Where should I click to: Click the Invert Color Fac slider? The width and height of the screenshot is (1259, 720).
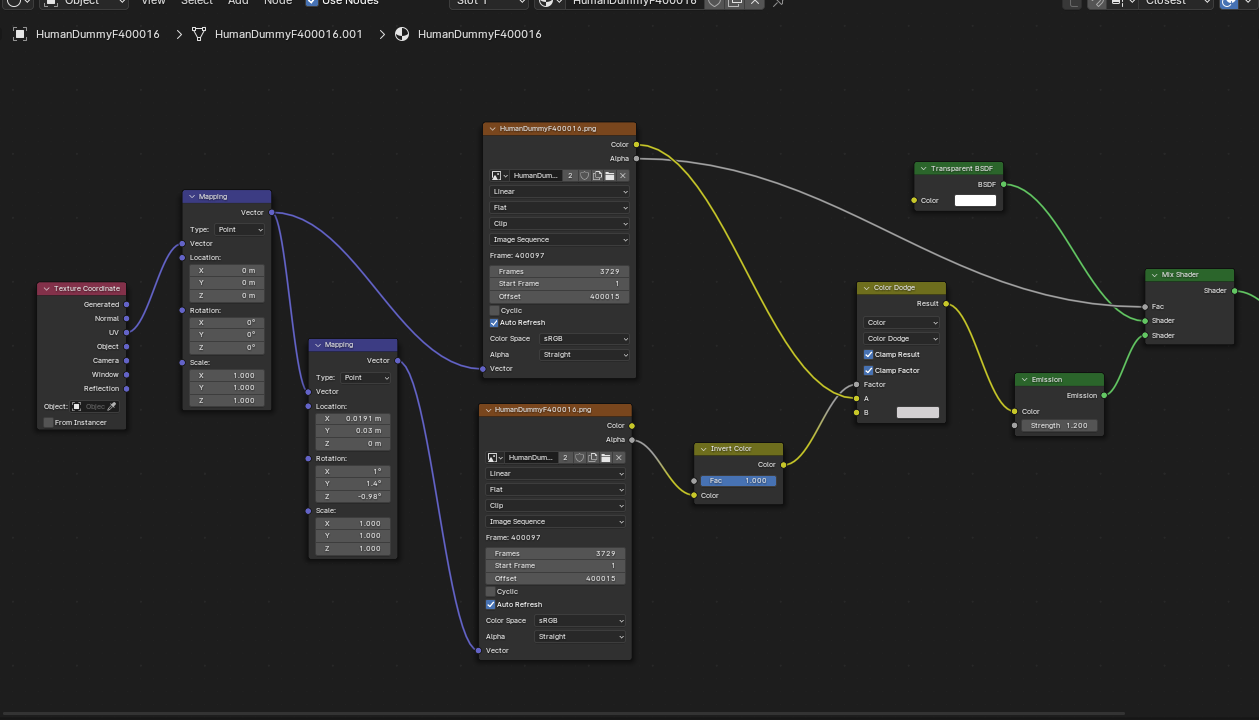[738, 480]
